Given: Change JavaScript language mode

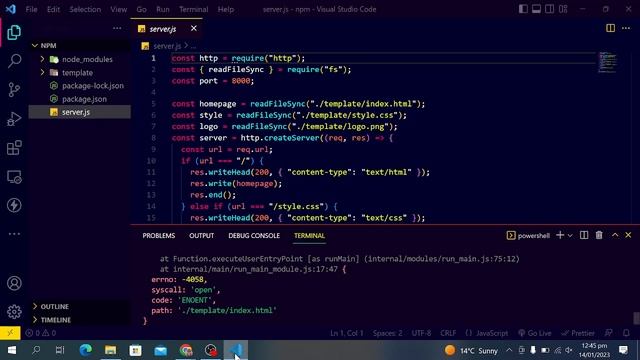Looking at the screenshot, I should (487, 333).
